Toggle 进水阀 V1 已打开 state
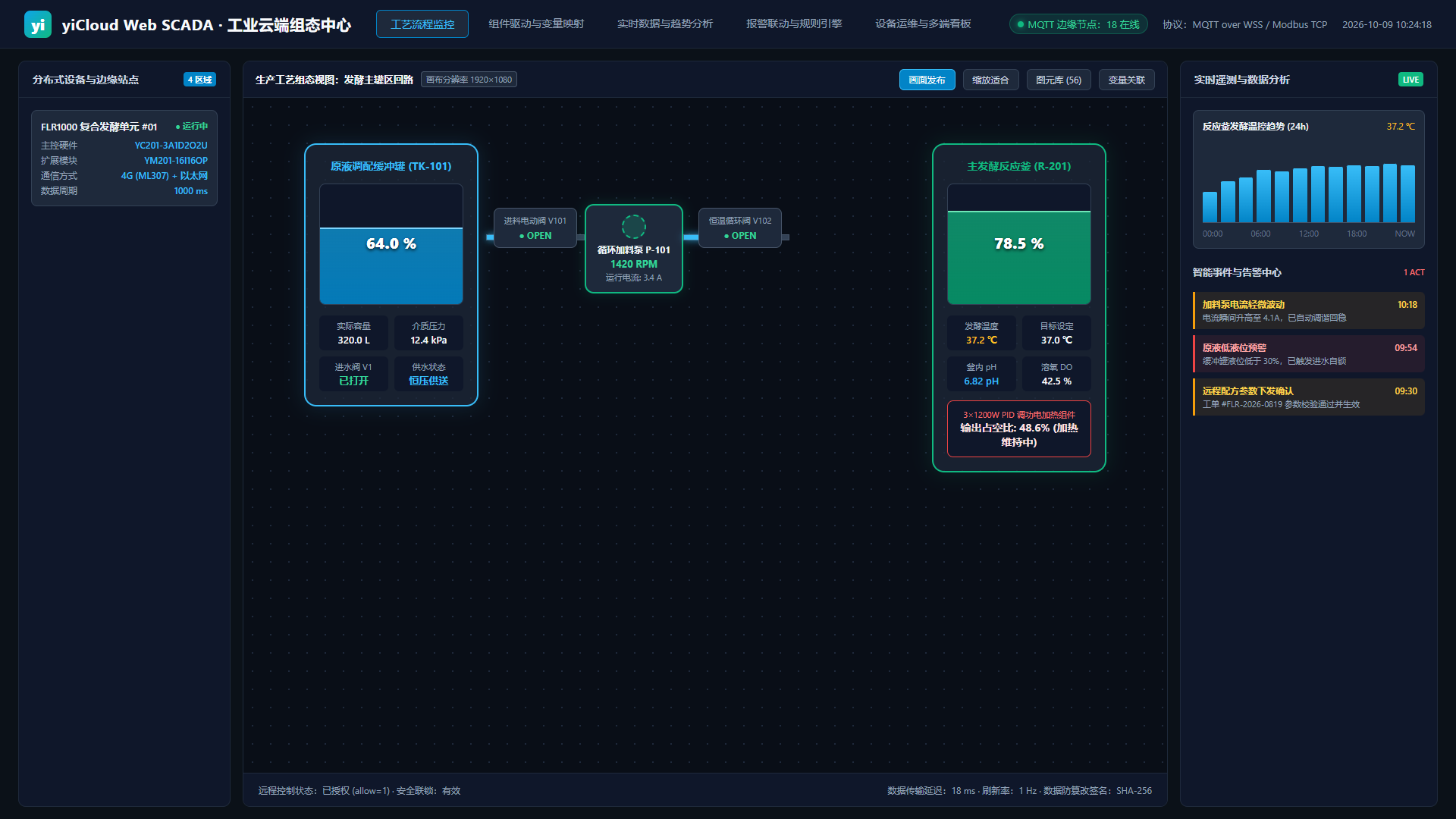 (x=353, y=374)
